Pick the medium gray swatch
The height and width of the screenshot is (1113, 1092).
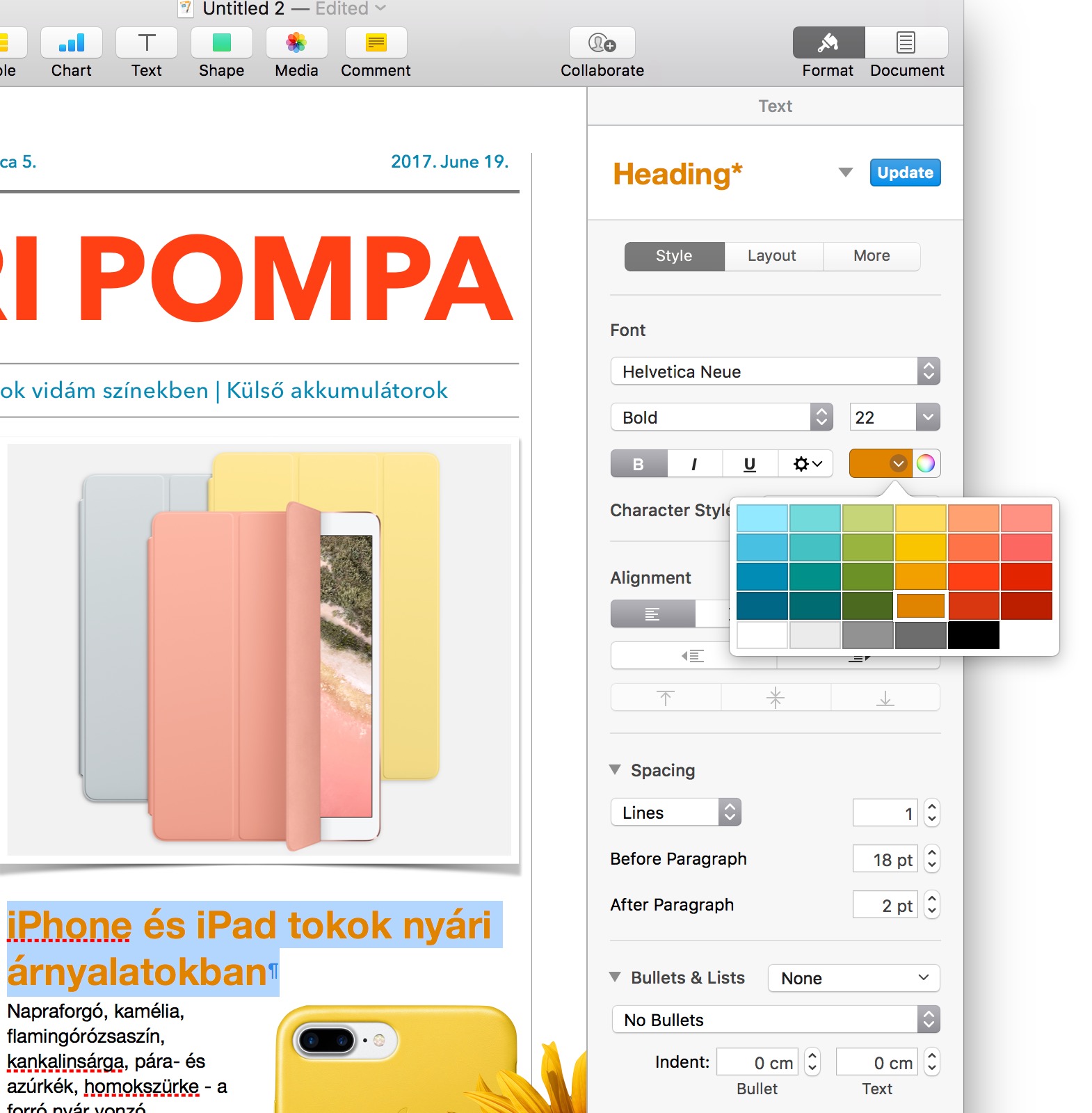(x=868, y=635)
